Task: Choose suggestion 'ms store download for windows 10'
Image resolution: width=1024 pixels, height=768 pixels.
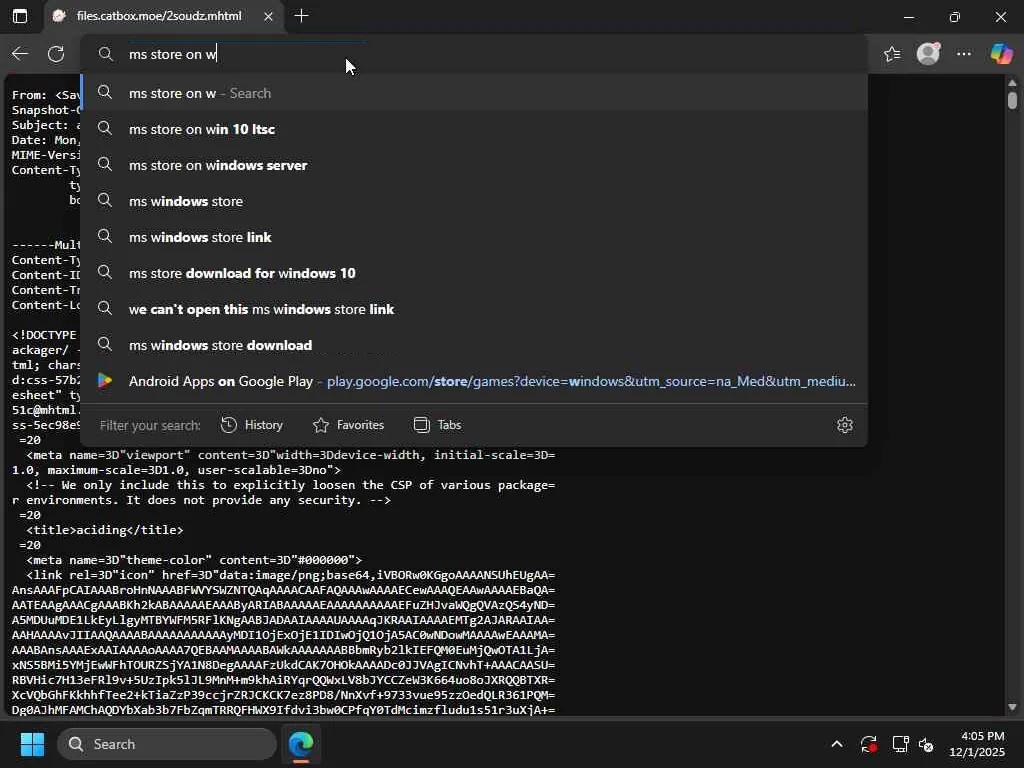Action: [474, 273]
